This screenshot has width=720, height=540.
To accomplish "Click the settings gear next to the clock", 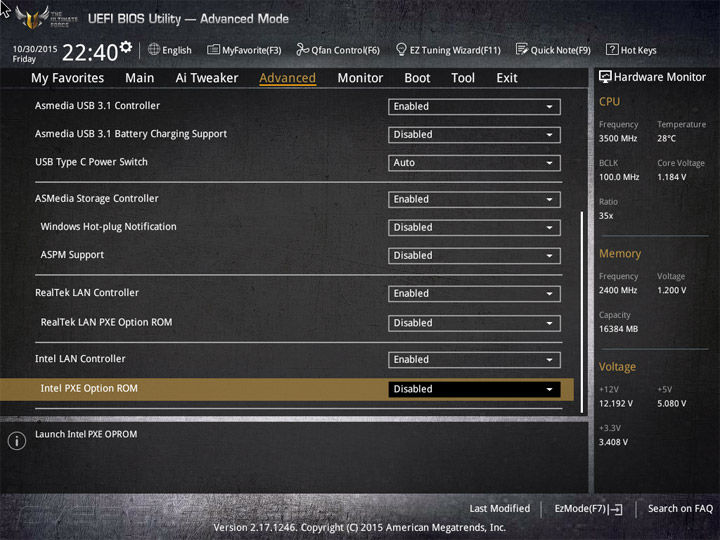I will 125,47.
